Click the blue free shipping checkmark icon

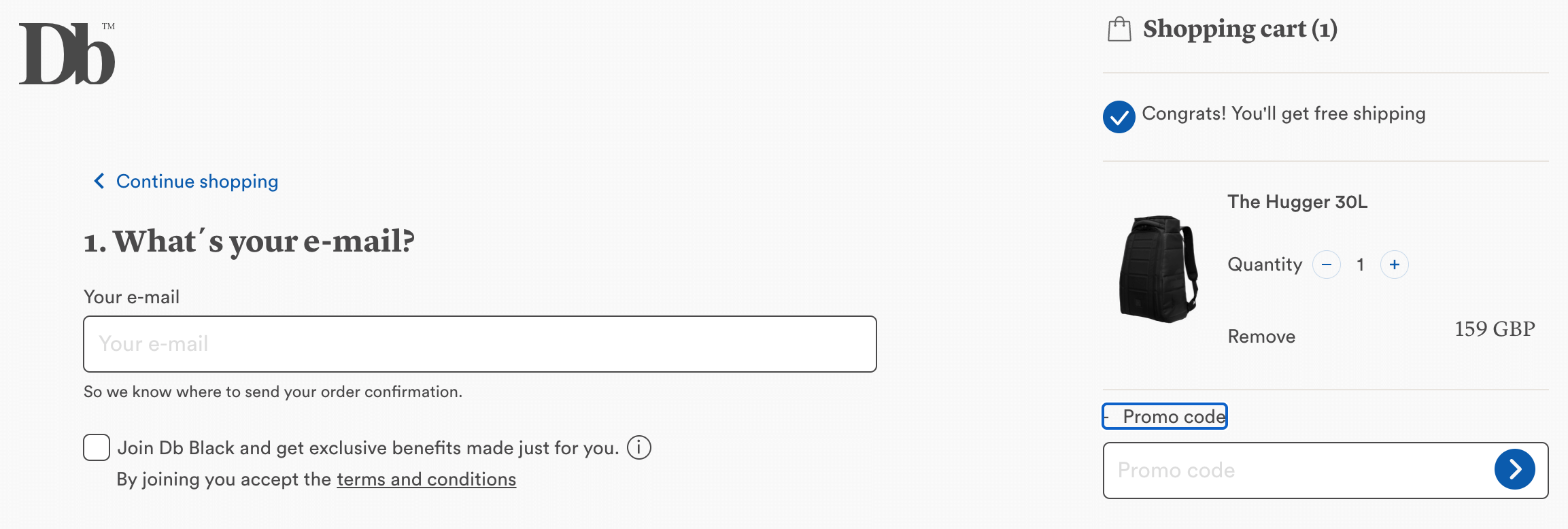[x=1119, y=115]
